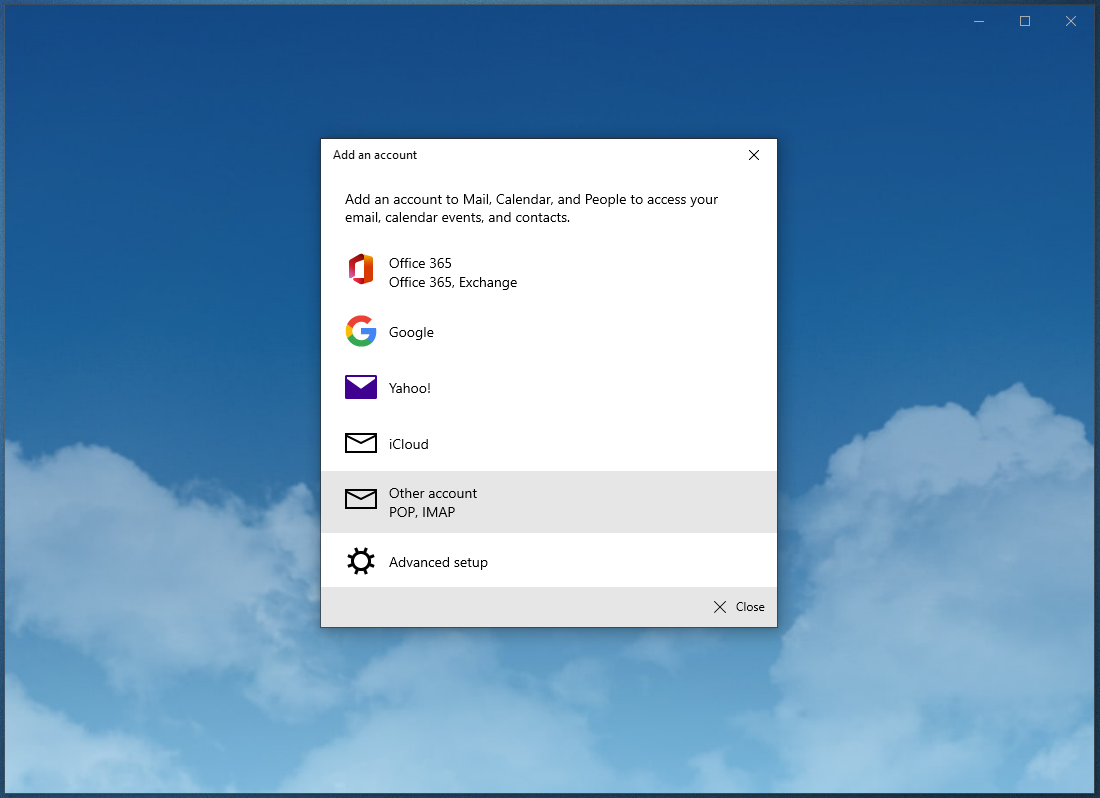Close the main app window

coord(1070,21)
